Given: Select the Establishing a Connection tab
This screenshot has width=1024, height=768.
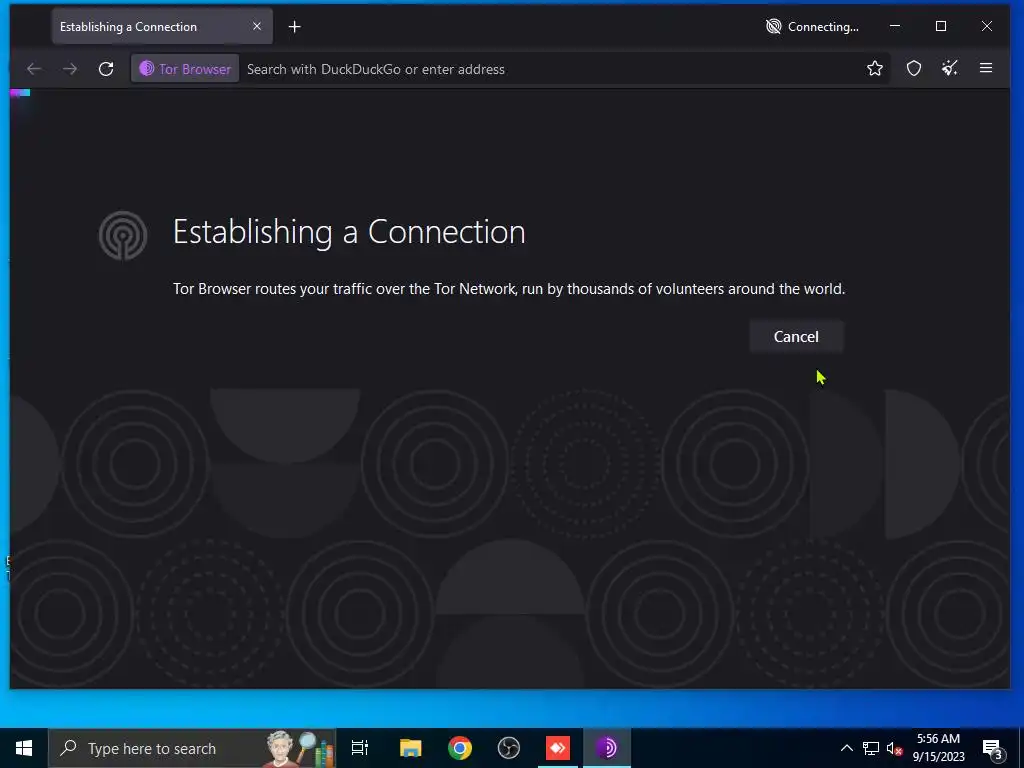Looking at the screenshot, I should pos(162,27).
